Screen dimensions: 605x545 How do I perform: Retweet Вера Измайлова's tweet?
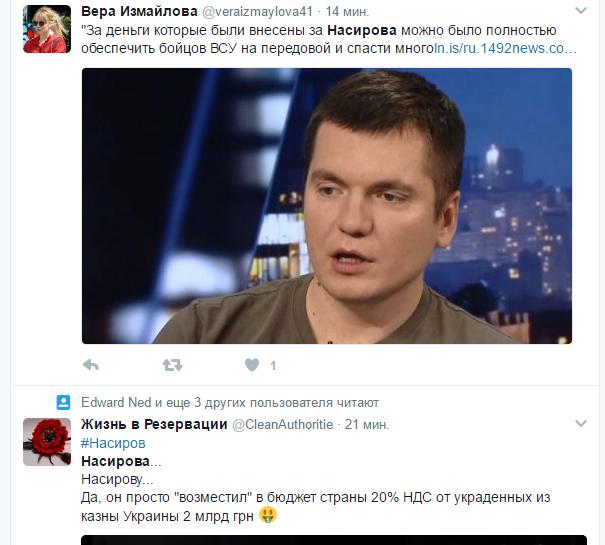point(172,365)
